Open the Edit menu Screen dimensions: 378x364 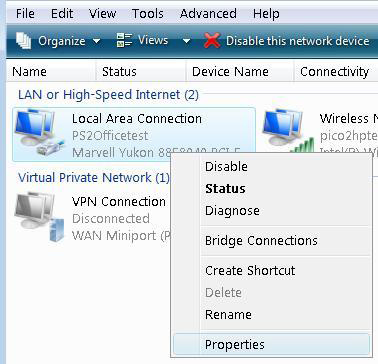[x=62, y=14]
